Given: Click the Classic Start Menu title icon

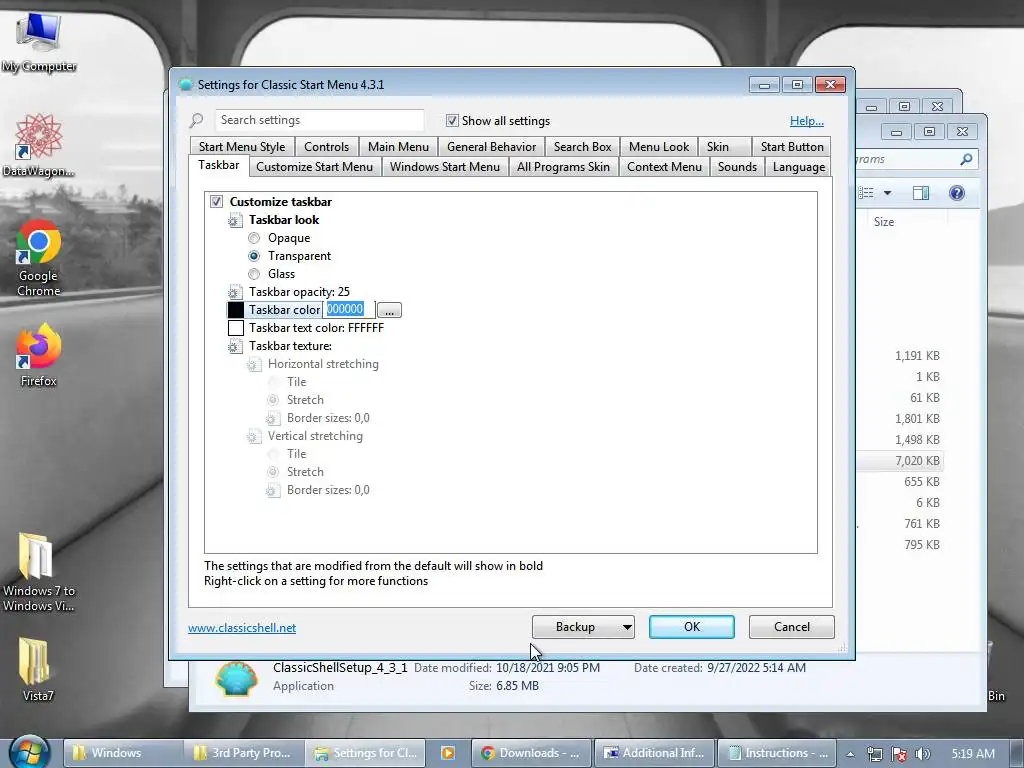Looking at the screenshot, I should point(185,84).
